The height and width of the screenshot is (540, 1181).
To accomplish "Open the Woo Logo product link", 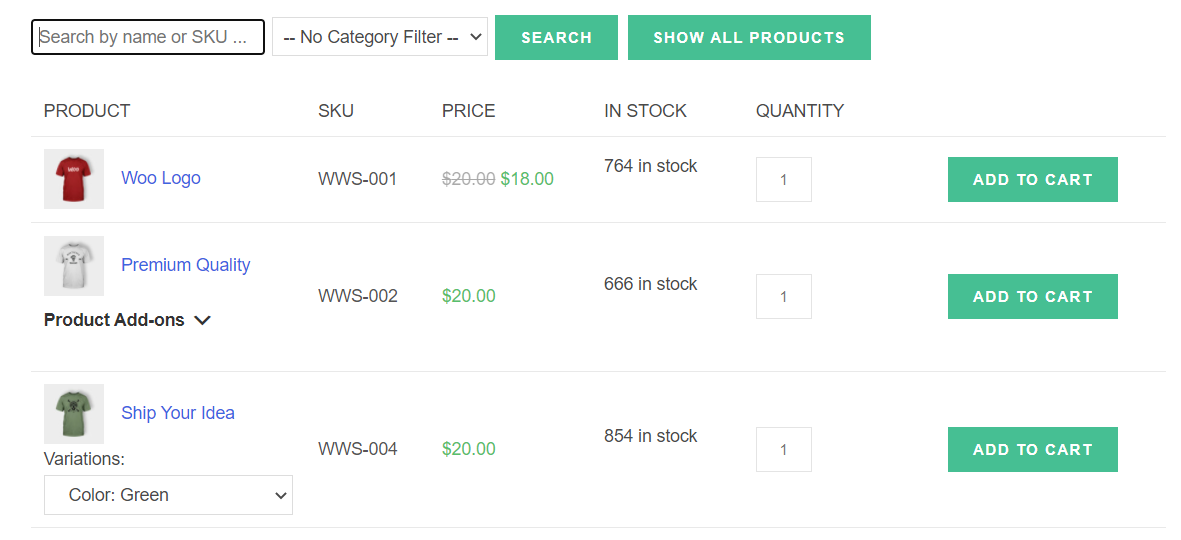I will pyautogui.click(x=161, y=178).
